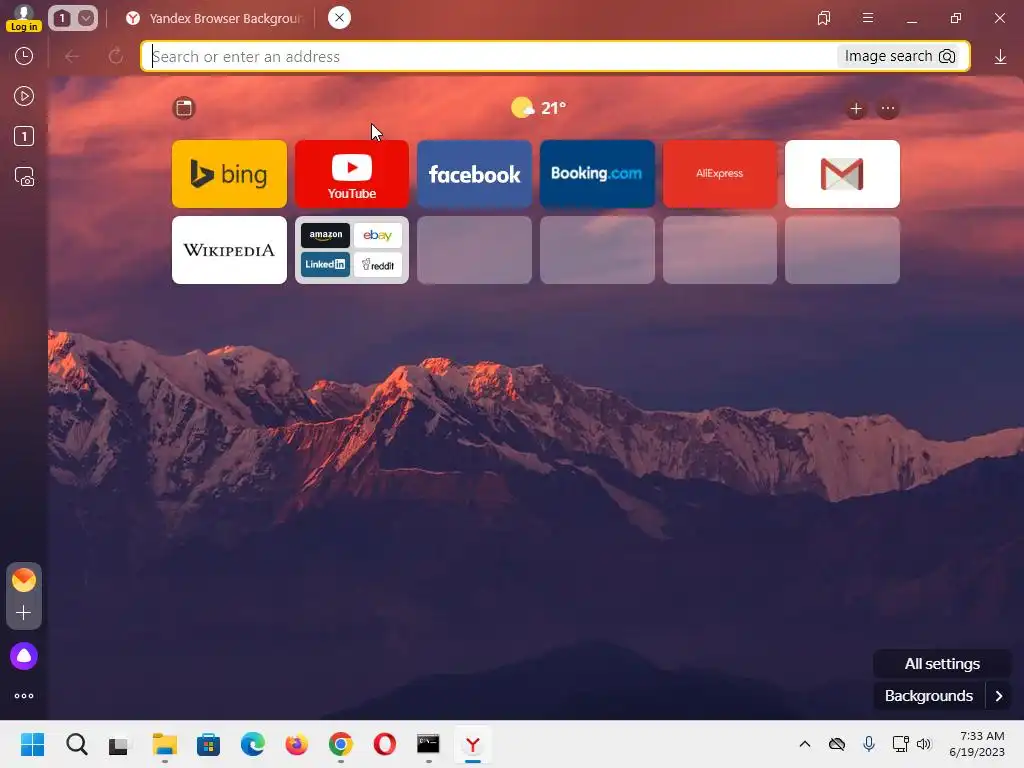Launch Opera from the taskbar
1024x768 pixels.
point(385,744)
